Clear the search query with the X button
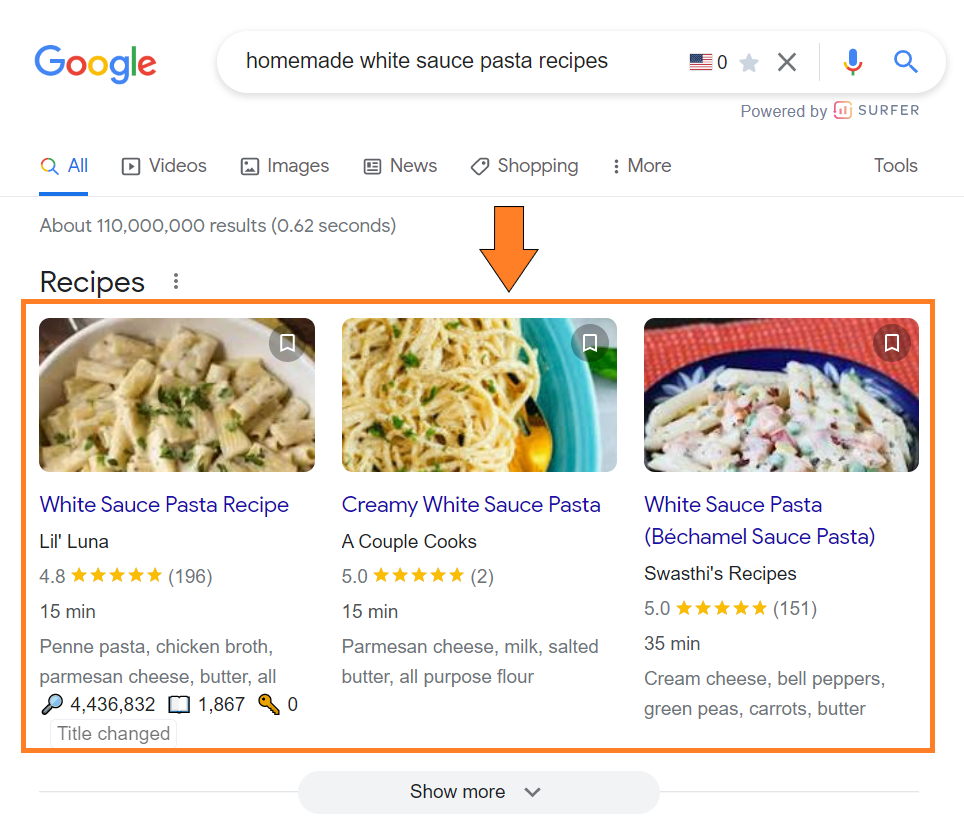Image resolution: width=964 pixels, height=831 pixels. (x=786, y=61)
